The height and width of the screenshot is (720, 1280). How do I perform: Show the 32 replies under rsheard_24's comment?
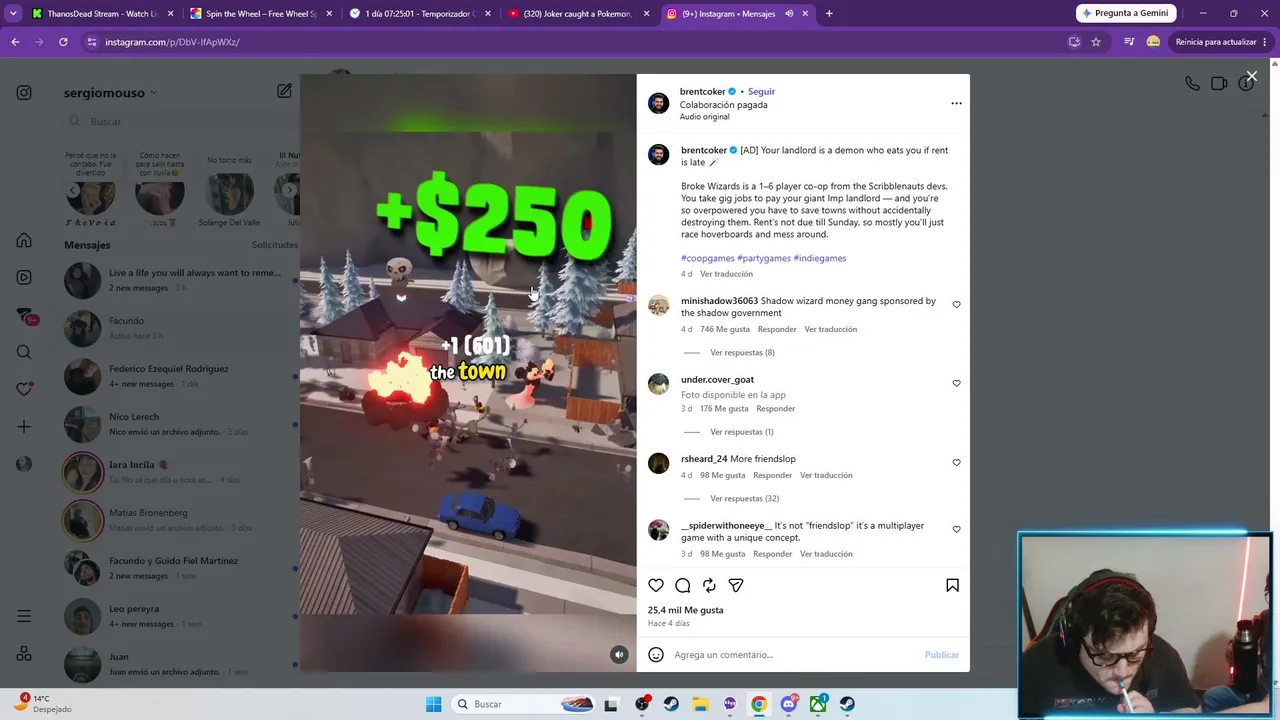point(744,499)
